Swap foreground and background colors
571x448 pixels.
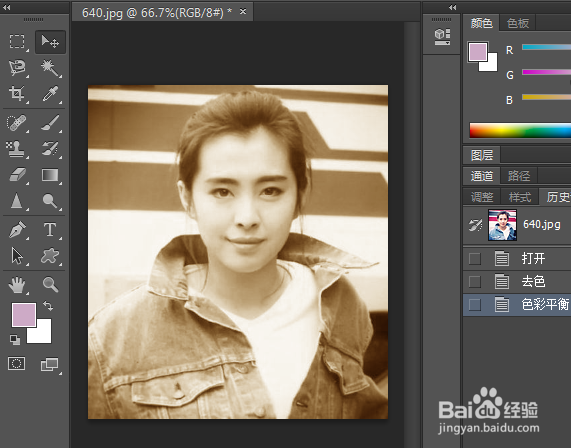(x=48, y=306)
